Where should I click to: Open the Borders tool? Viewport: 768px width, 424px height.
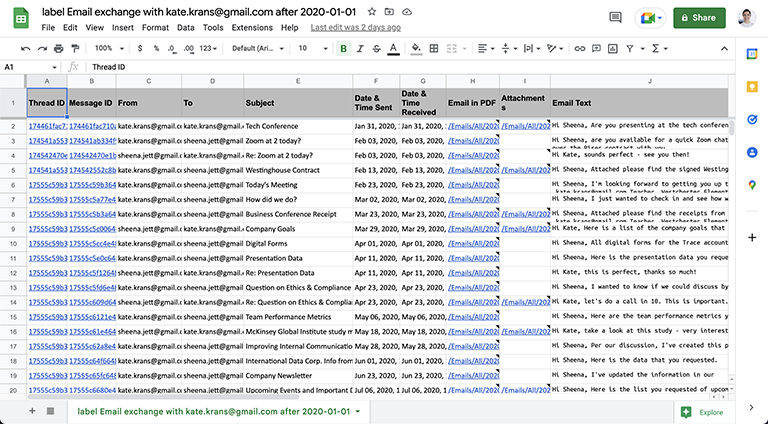[x=433, y=48]
